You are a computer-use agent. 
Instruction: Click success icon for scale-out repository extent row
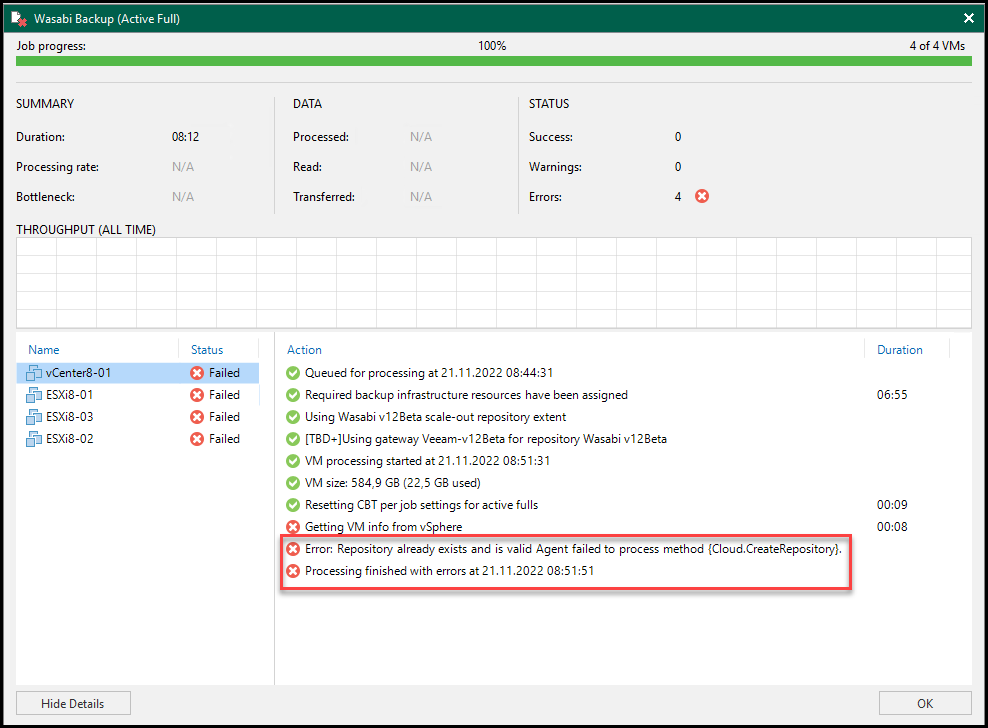(x=293, y=417)
